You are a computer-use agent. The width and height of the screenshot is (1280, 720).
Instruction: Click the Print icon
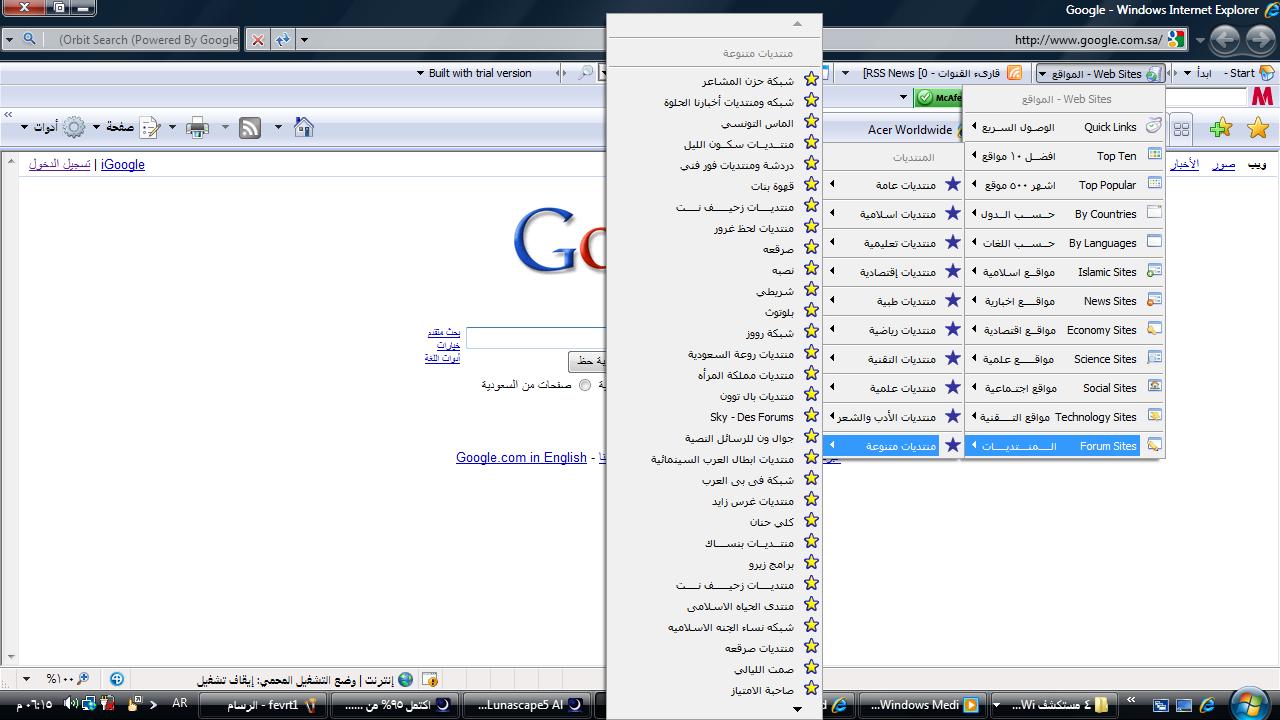(197, 127)
